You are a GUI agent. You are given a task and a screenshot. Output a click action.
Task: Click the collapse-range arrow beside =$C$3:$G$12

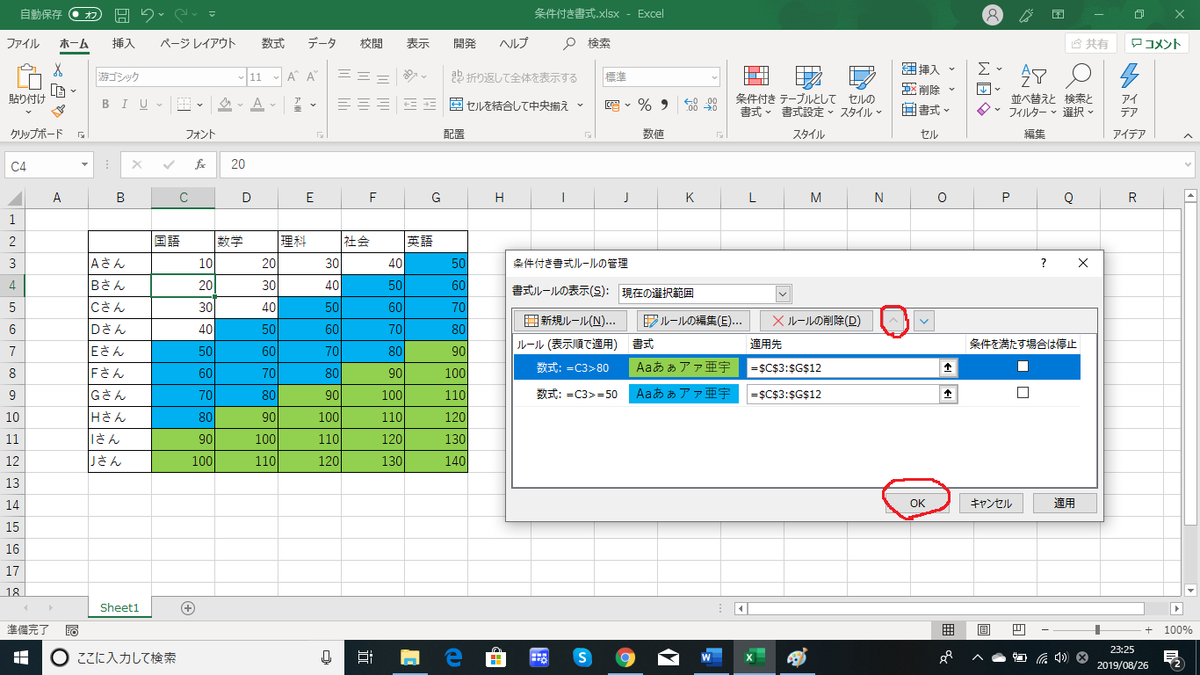(x=949, y=367)
